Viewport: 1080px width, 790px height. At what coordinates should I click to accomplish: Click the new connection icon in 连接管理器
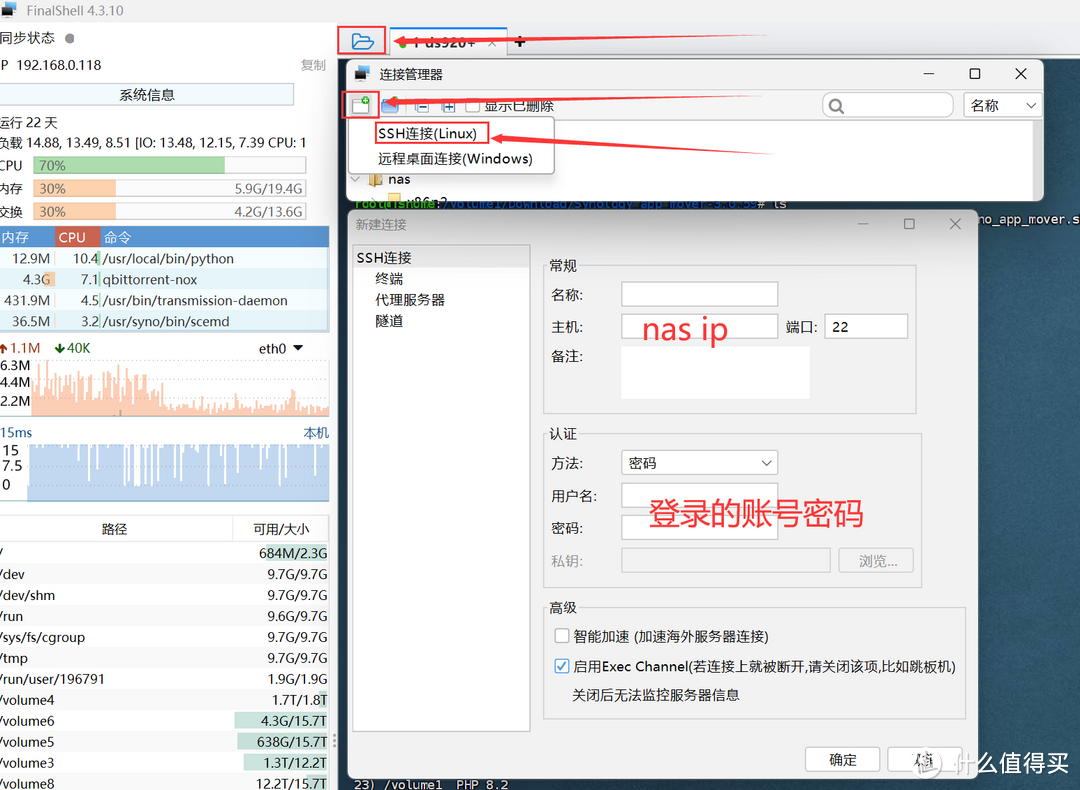coord(361,105)
